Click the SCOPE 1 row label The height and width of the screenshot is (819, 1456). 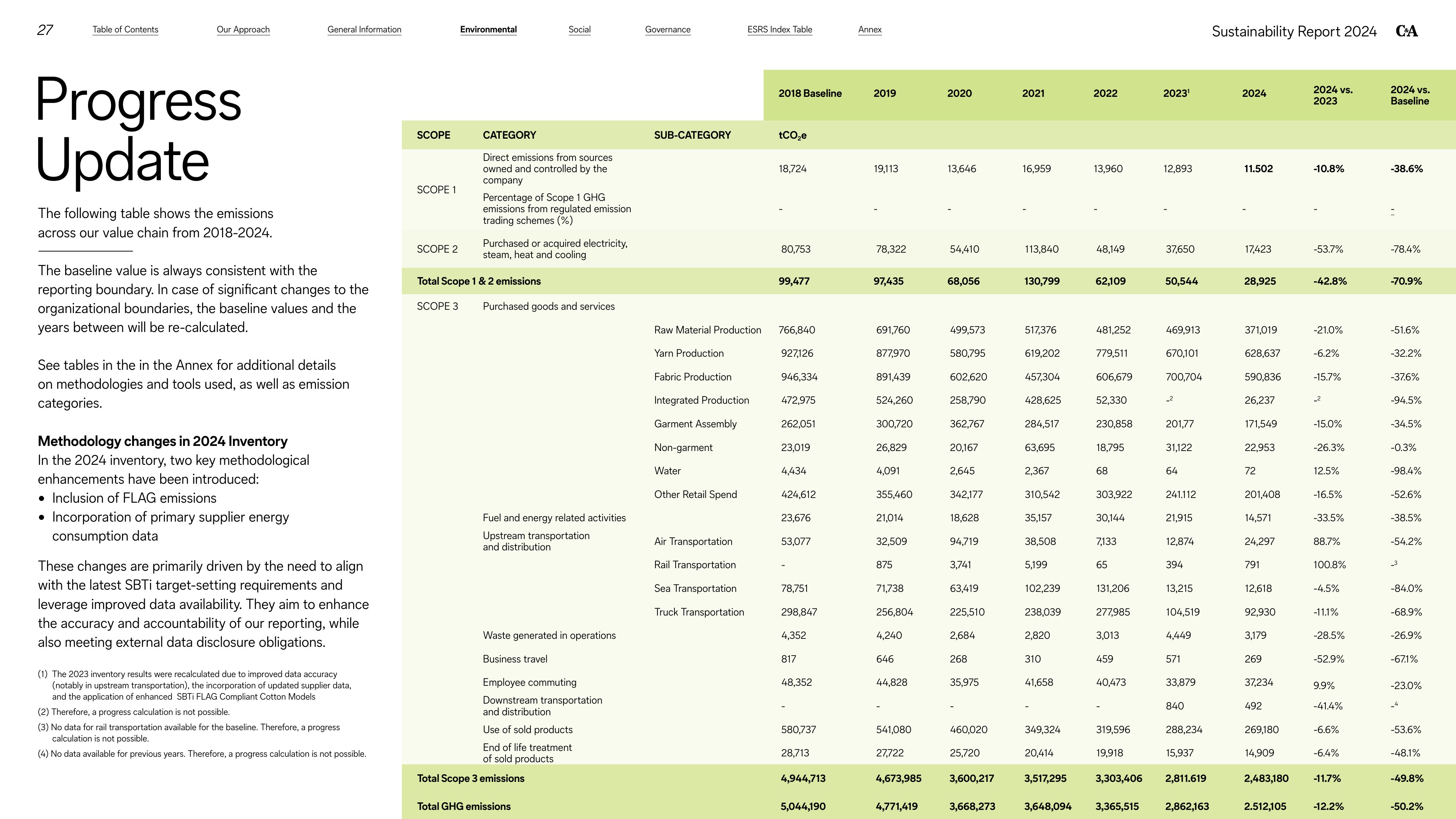coord(436,190)
